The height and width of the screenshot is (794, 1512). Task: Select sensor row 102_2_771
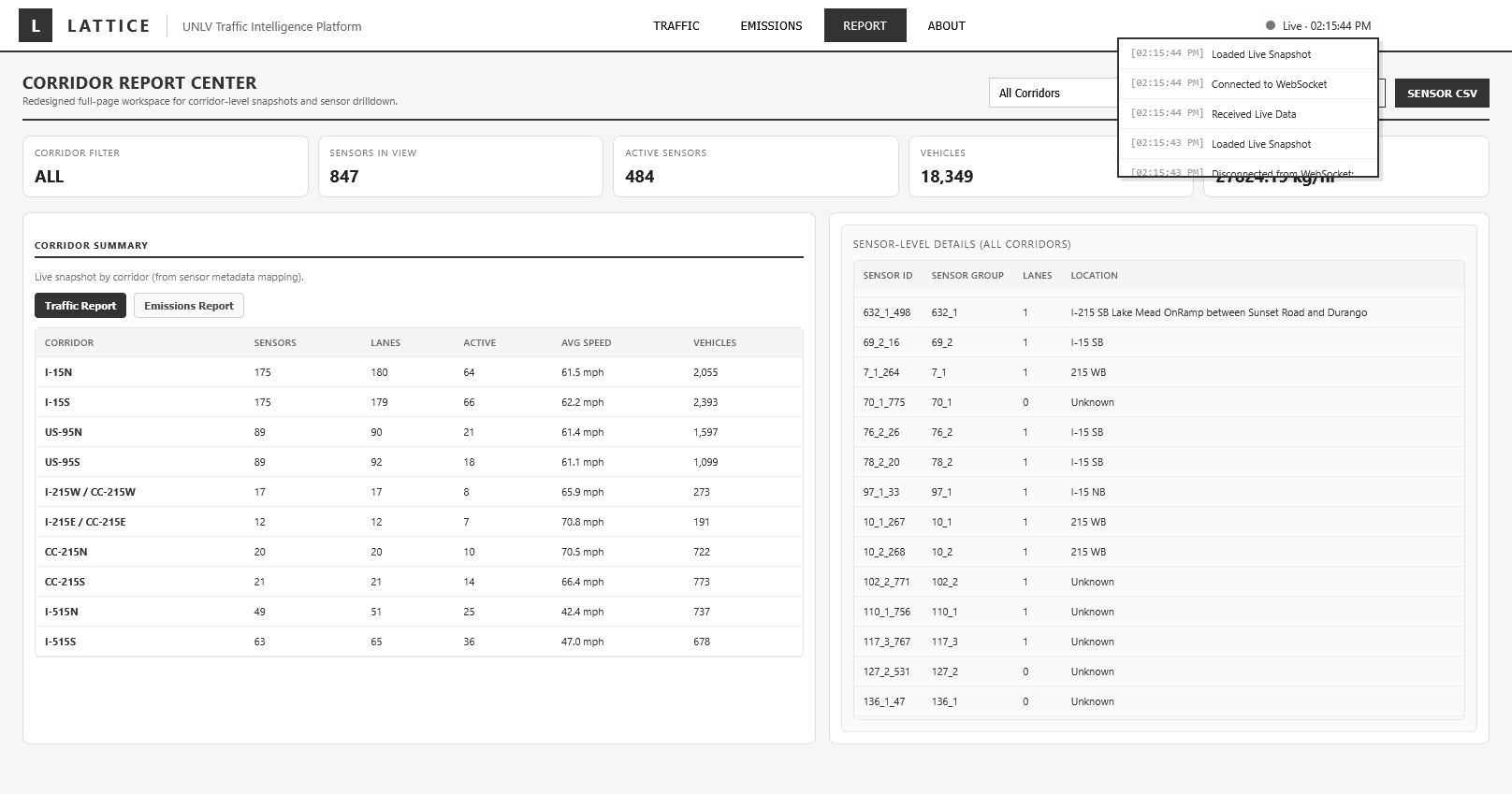coord(1158,582)
